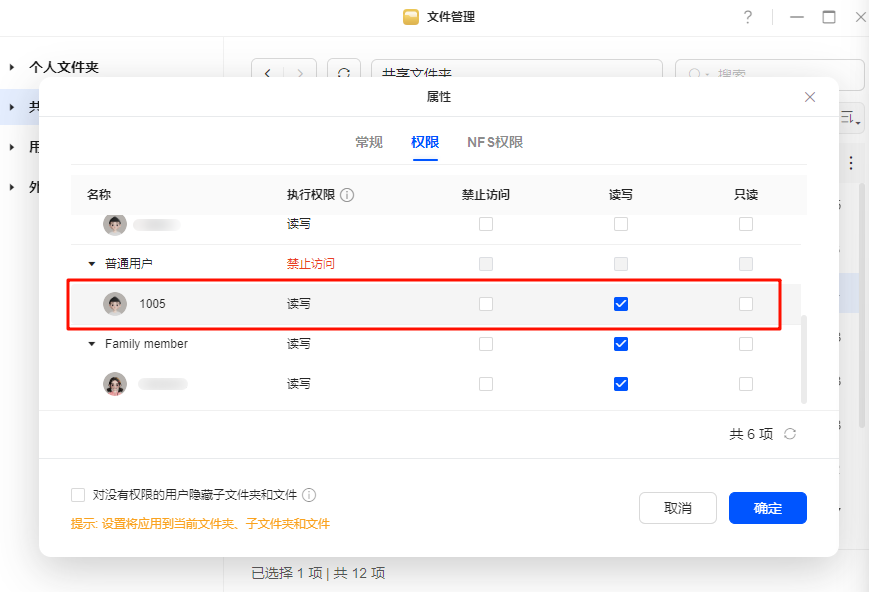The height and width of the screenshot is (592, 869).
Task: Check 禁止访问 for user 1005
Action: click(486, 304)
